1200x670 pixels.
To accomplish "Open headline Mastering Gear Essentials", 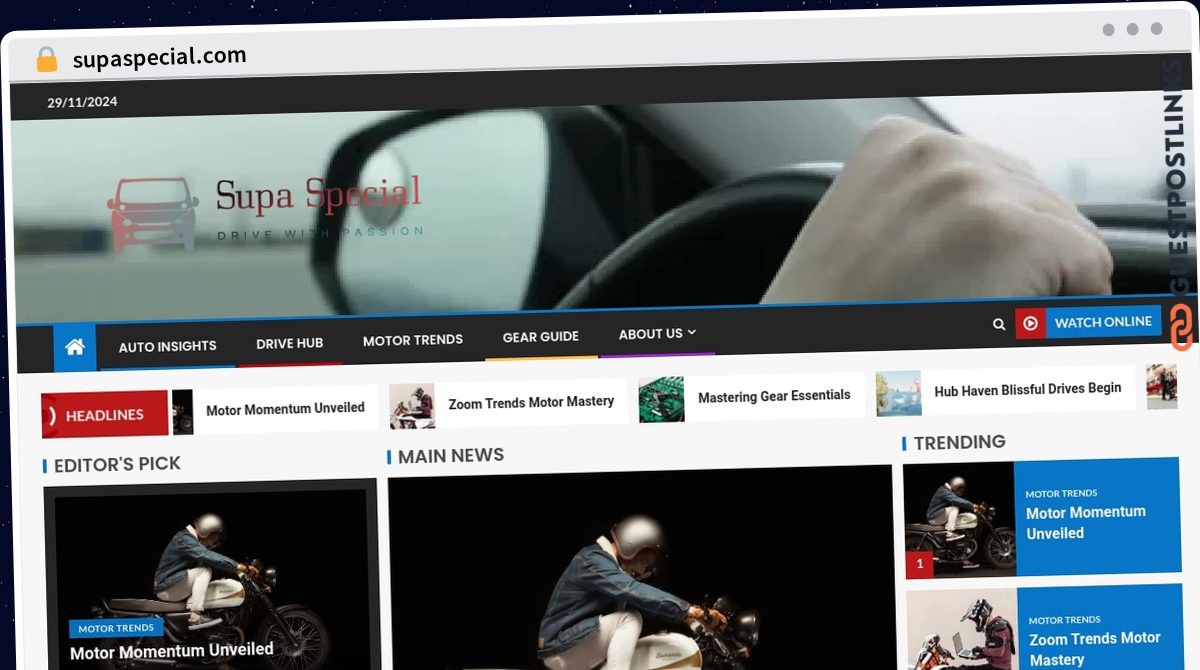I will coord(774,396).
